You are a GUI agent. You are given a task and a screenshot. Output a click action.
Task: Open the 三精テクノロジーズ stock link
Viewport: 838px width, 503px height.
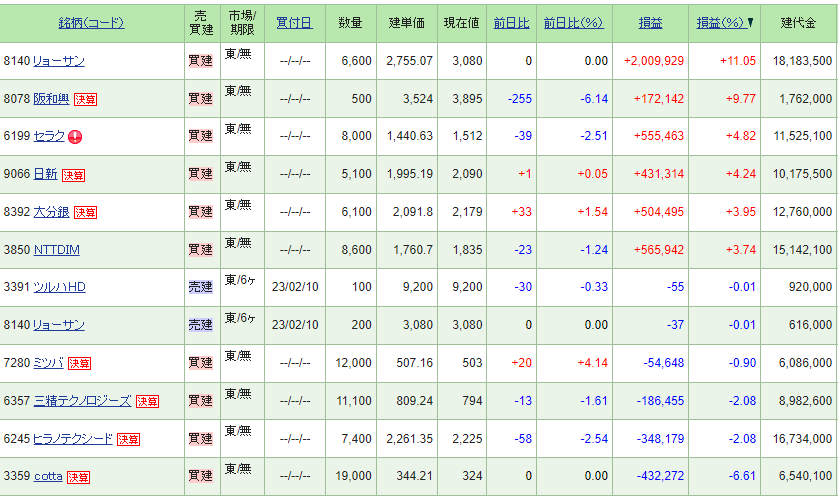coord(82,401)
